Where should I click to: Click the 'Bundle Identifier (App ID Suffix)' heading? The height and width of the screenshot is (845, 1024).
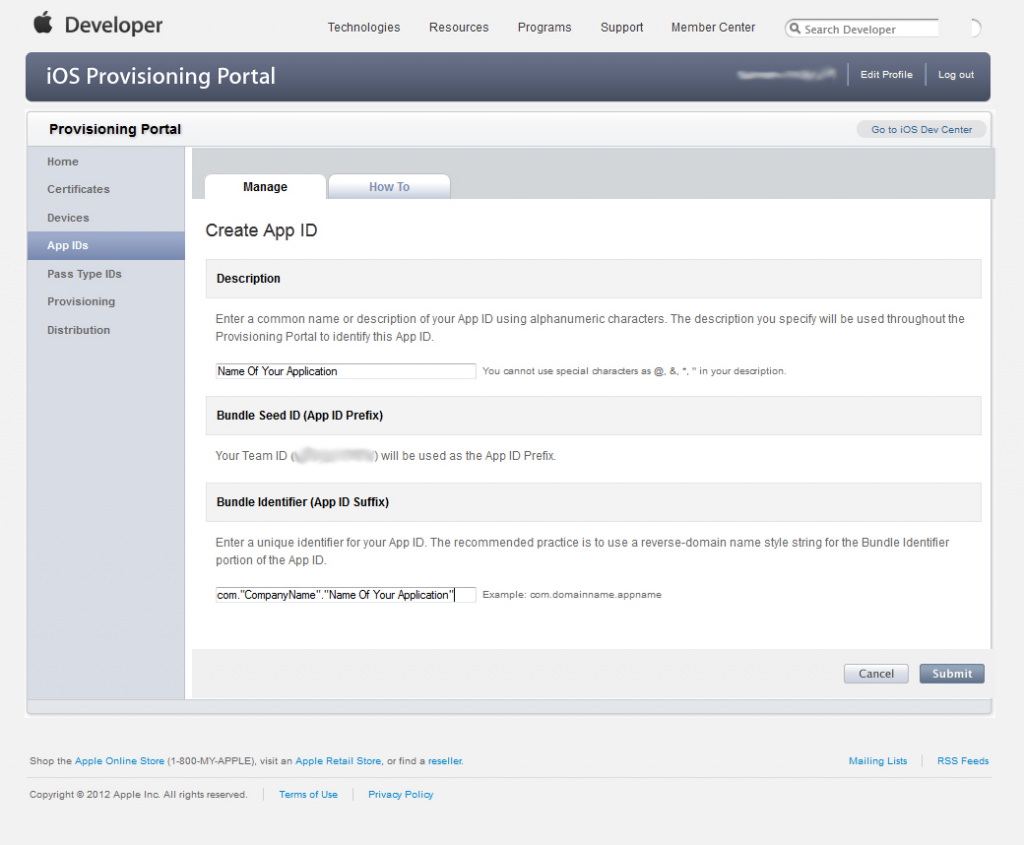click(302, 502)
